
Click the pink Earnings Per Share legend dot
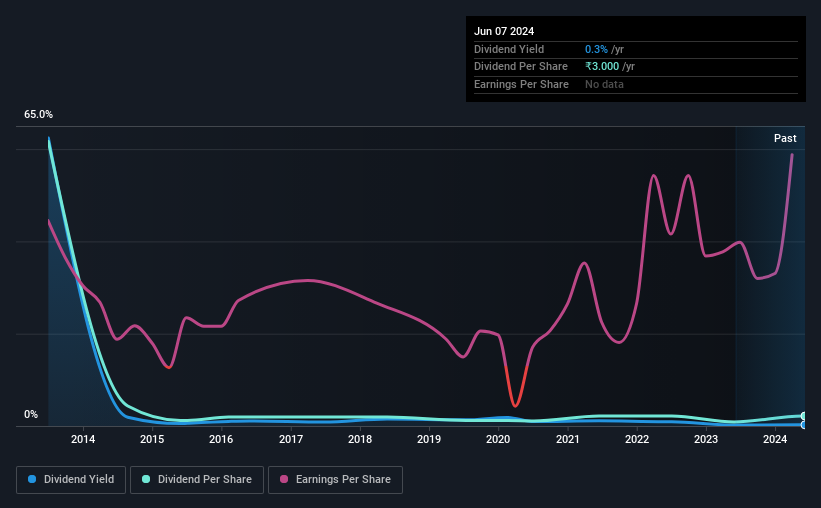(x=284, y=479)
